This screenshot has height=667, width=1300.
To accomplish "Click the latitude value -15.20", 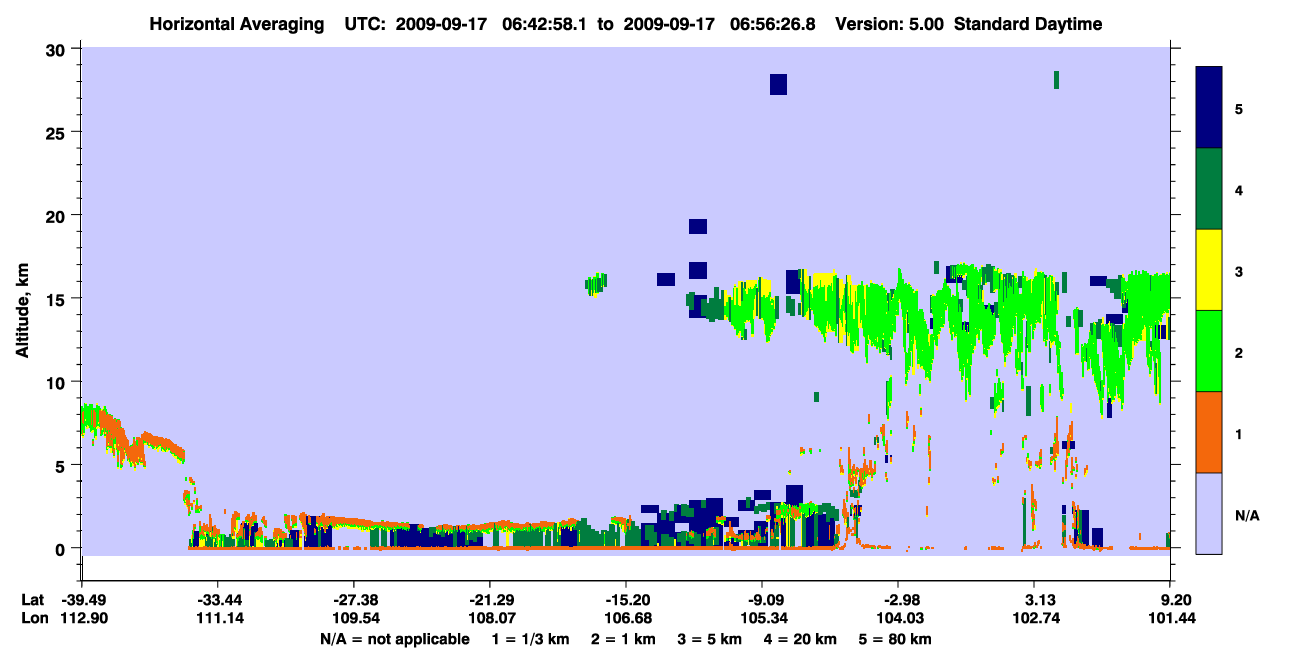I will pos(626,599).
